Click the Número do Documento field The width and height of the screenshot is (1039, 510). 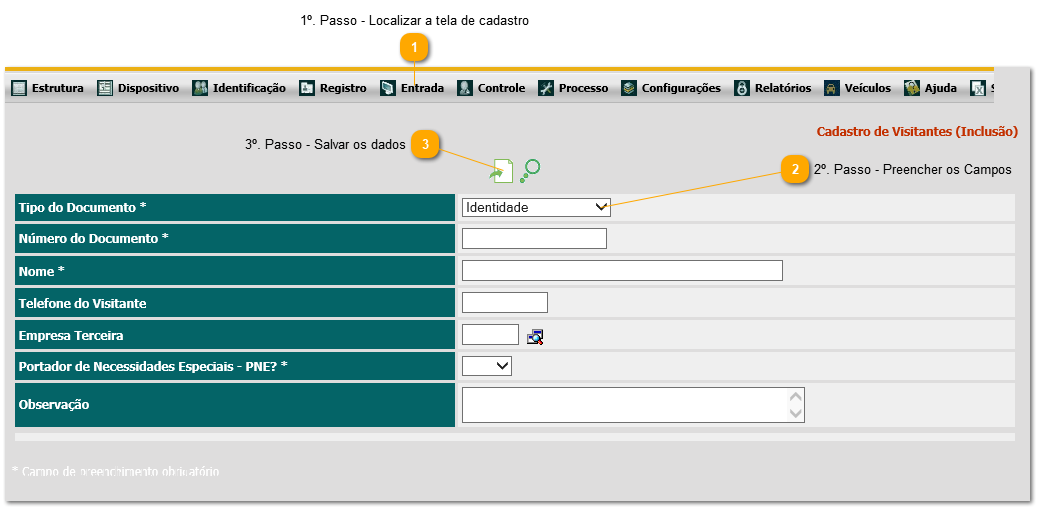click(x=534, y=238)
